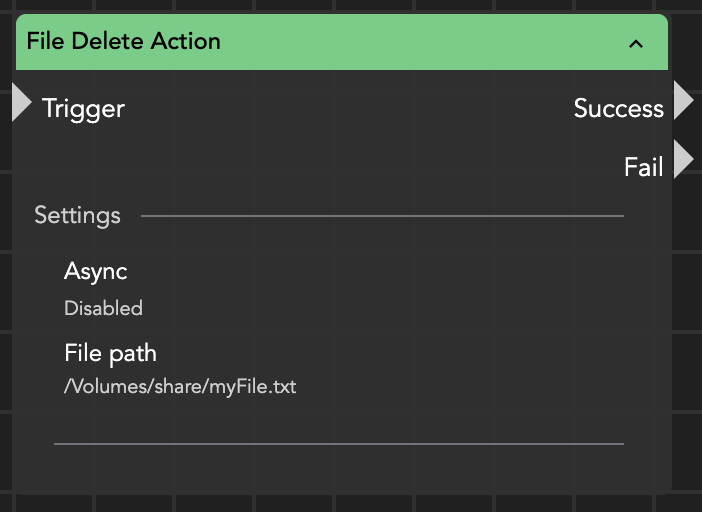Click the Fail label
702x512 pixels.
click(x=643, y=167)
